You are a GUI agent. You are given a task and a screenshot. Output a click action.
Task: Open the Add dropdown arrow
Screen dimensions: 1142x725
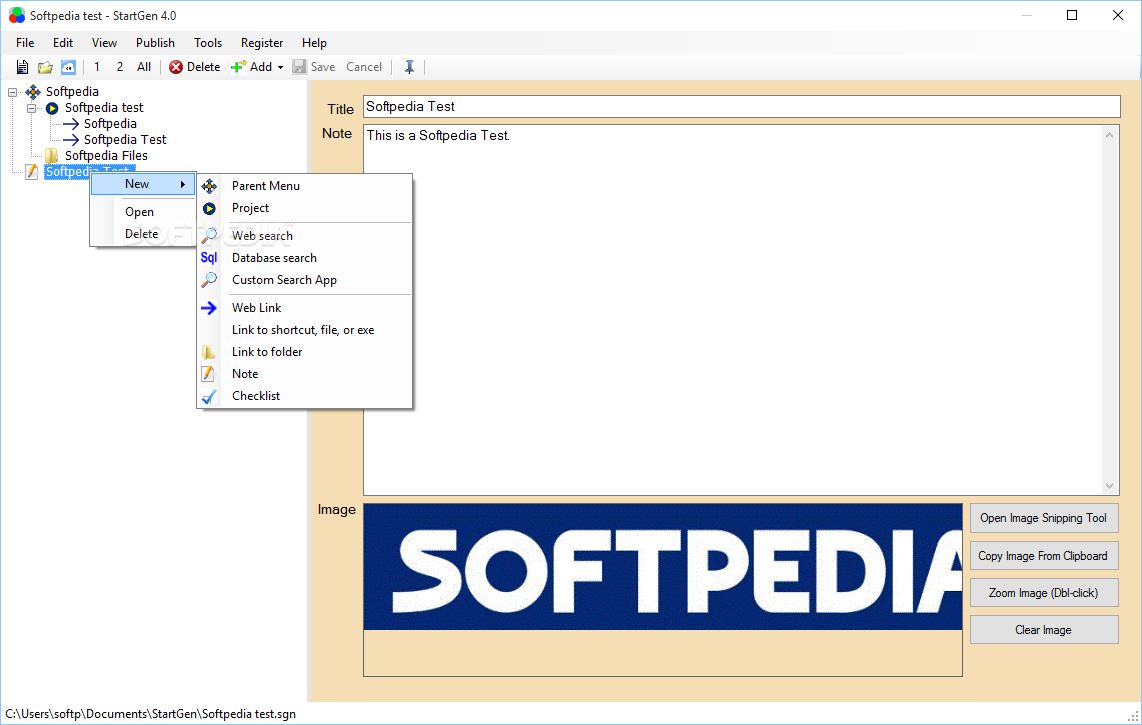(x=280, y=68)
